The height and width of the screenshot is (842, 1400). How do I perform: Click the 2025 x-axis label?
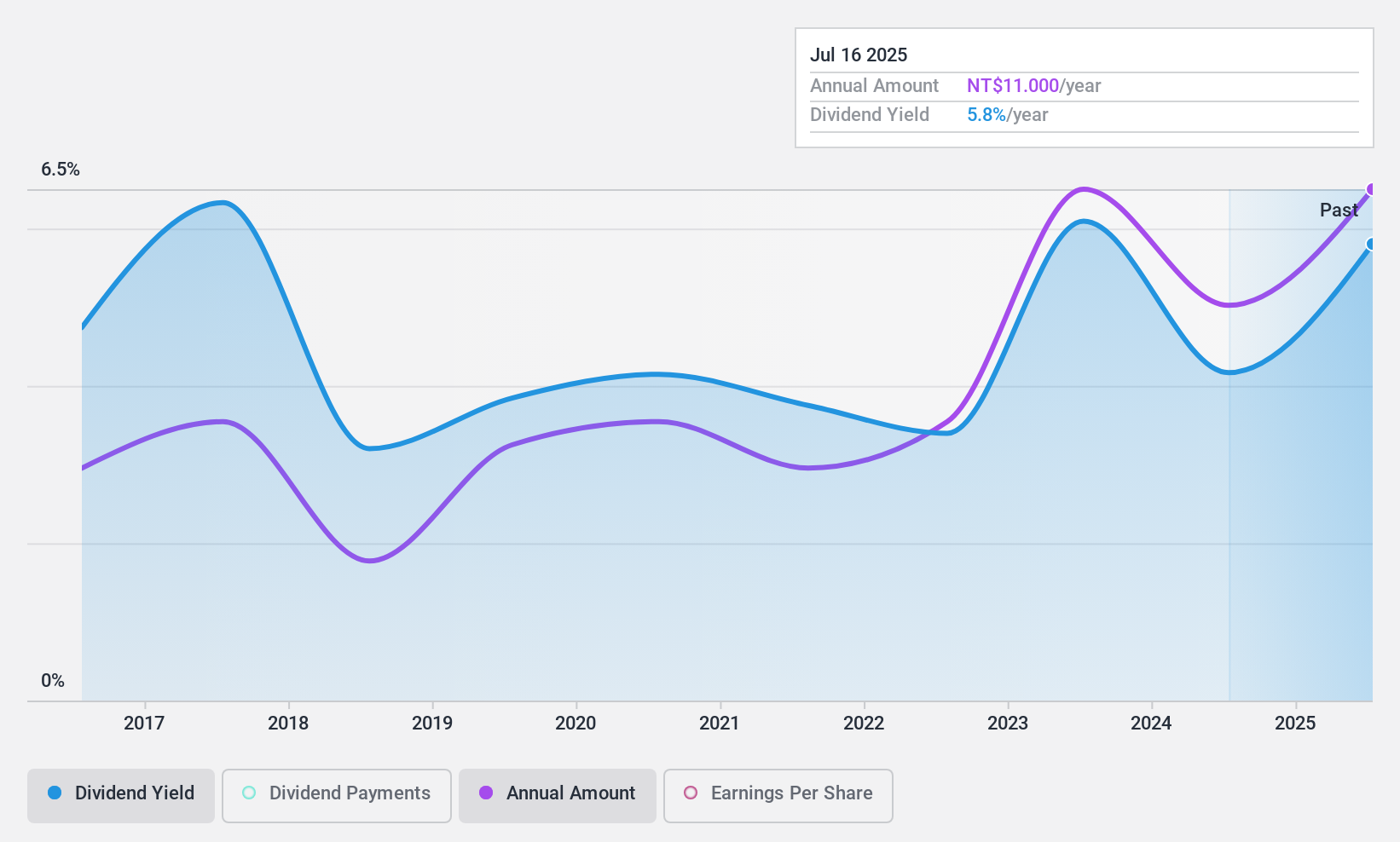[1295, 724]
